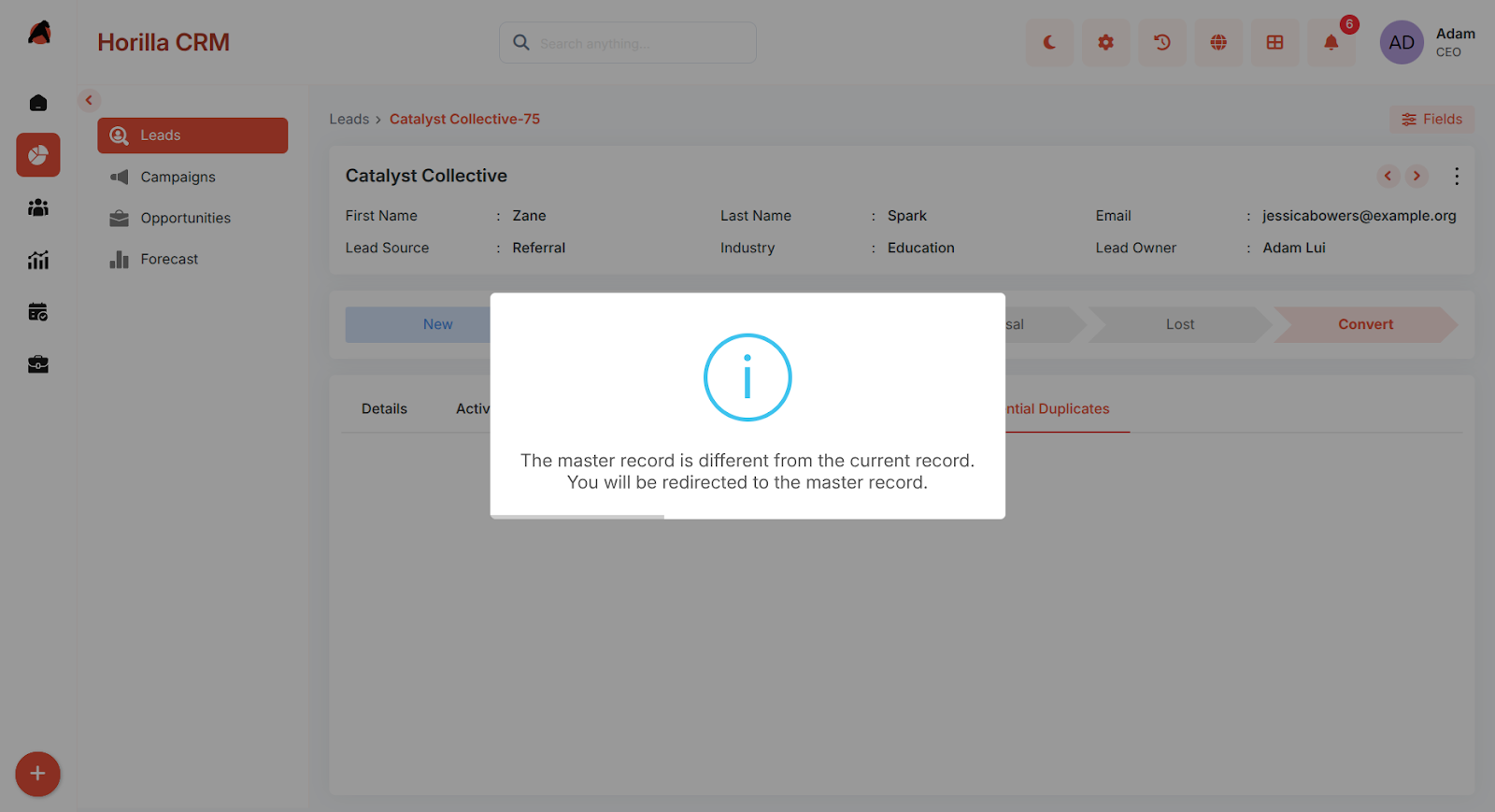Image resolution: width=1495 pixels, height=812 pixels.
Task: Select the pie chart sales module icon
Action: coord(38,155)
